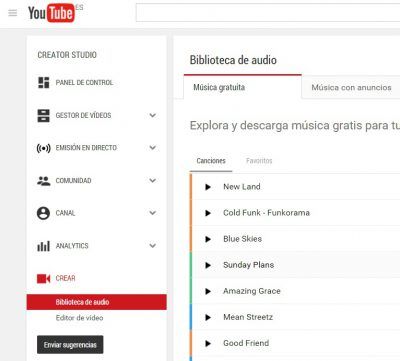This screenshot has height=361, width=400.
Task: Expand the Comunidad section
Action: pyautogui.click(x=153, y=180)
